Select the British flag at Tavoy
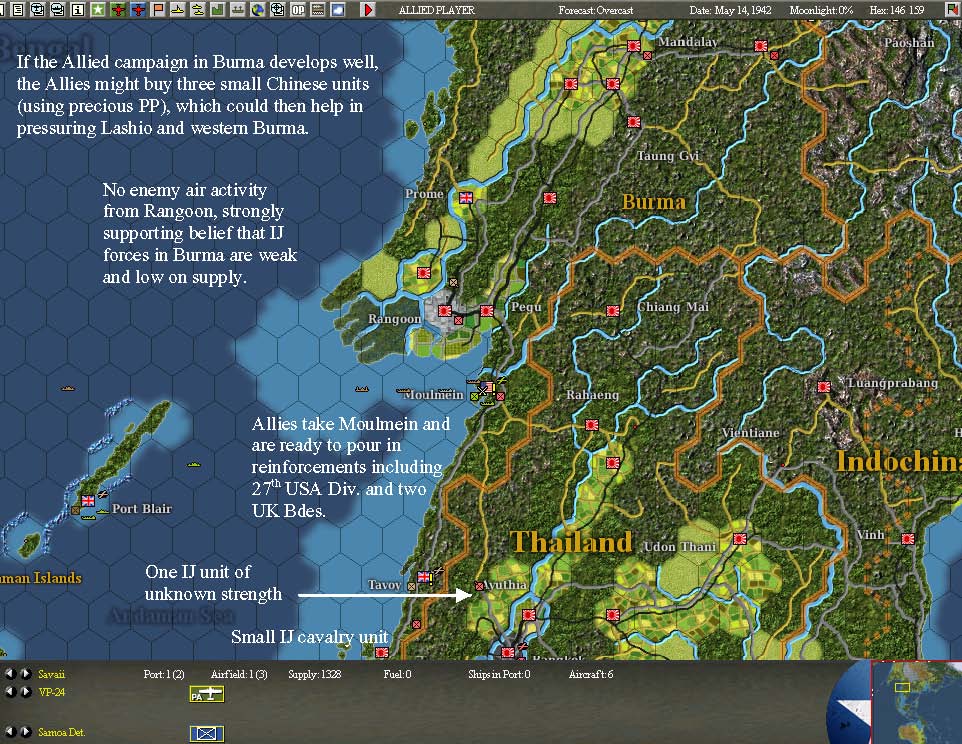The image size is (962, 744). (x=424, y=577)
